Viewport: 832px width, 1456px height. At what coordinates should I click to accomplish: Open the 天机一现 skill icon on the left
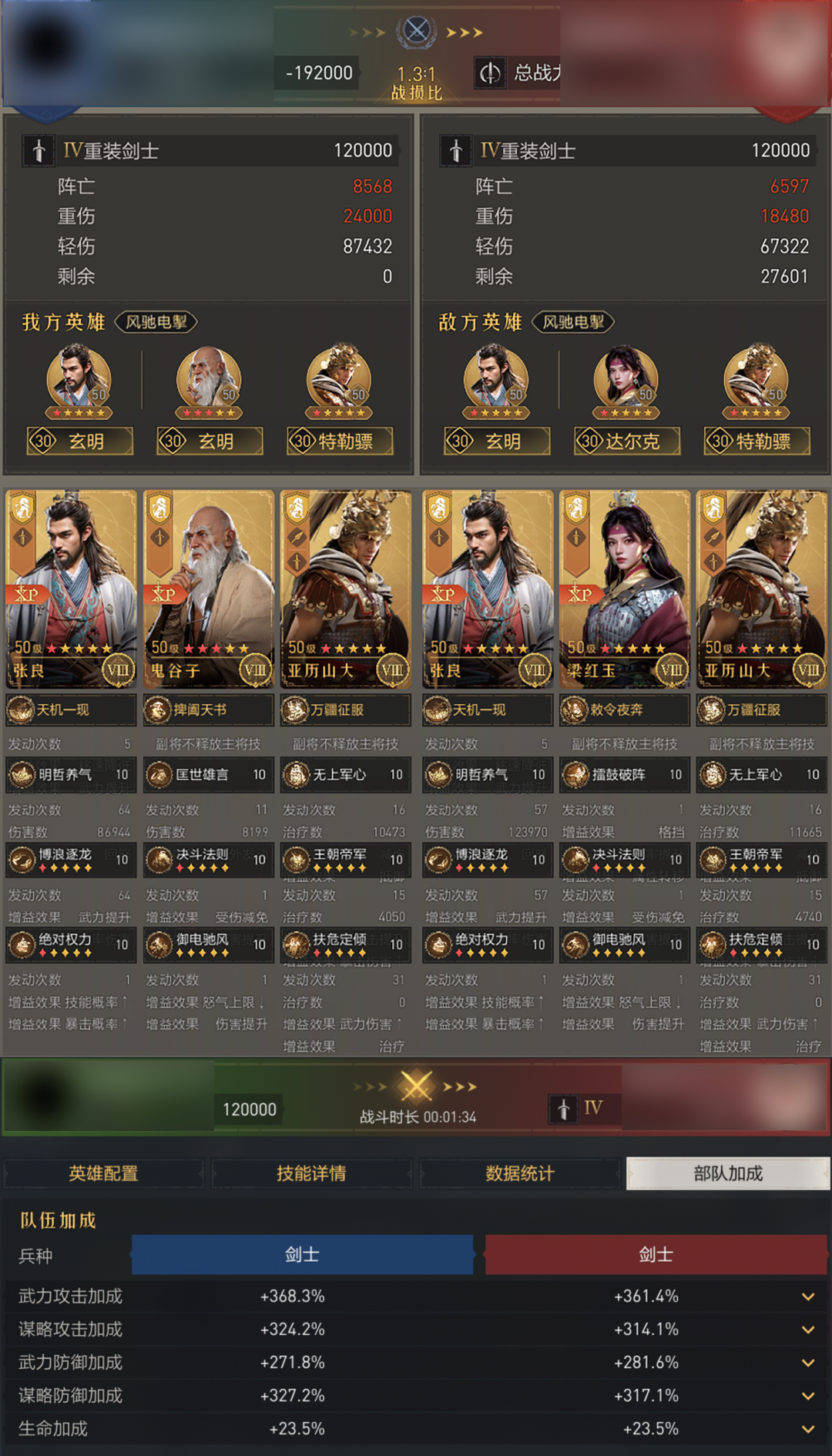point(21,710)
